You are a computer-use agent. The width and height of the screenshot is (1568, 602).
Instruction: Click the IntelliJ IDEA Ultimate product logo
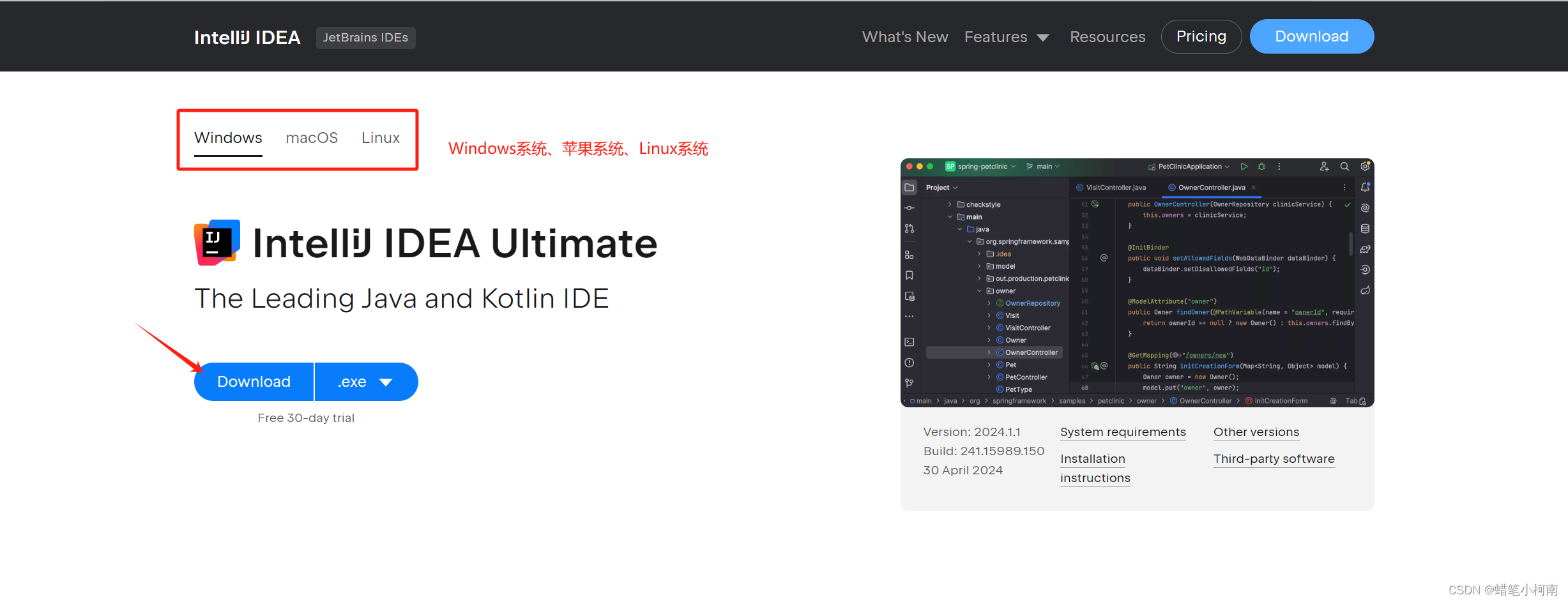pyautogui.click(x=217, y=243)
